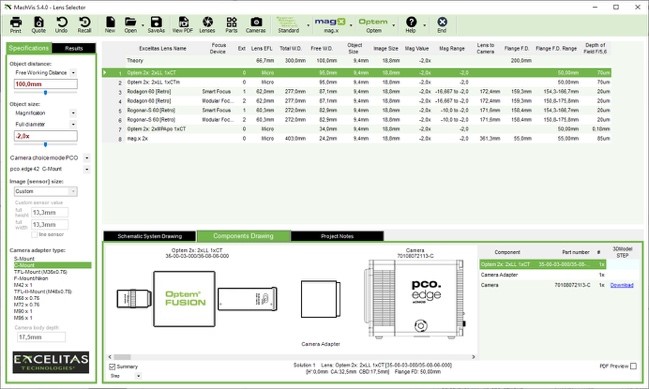
Task: Expand the arrow beside Standard
Action: 308,25
